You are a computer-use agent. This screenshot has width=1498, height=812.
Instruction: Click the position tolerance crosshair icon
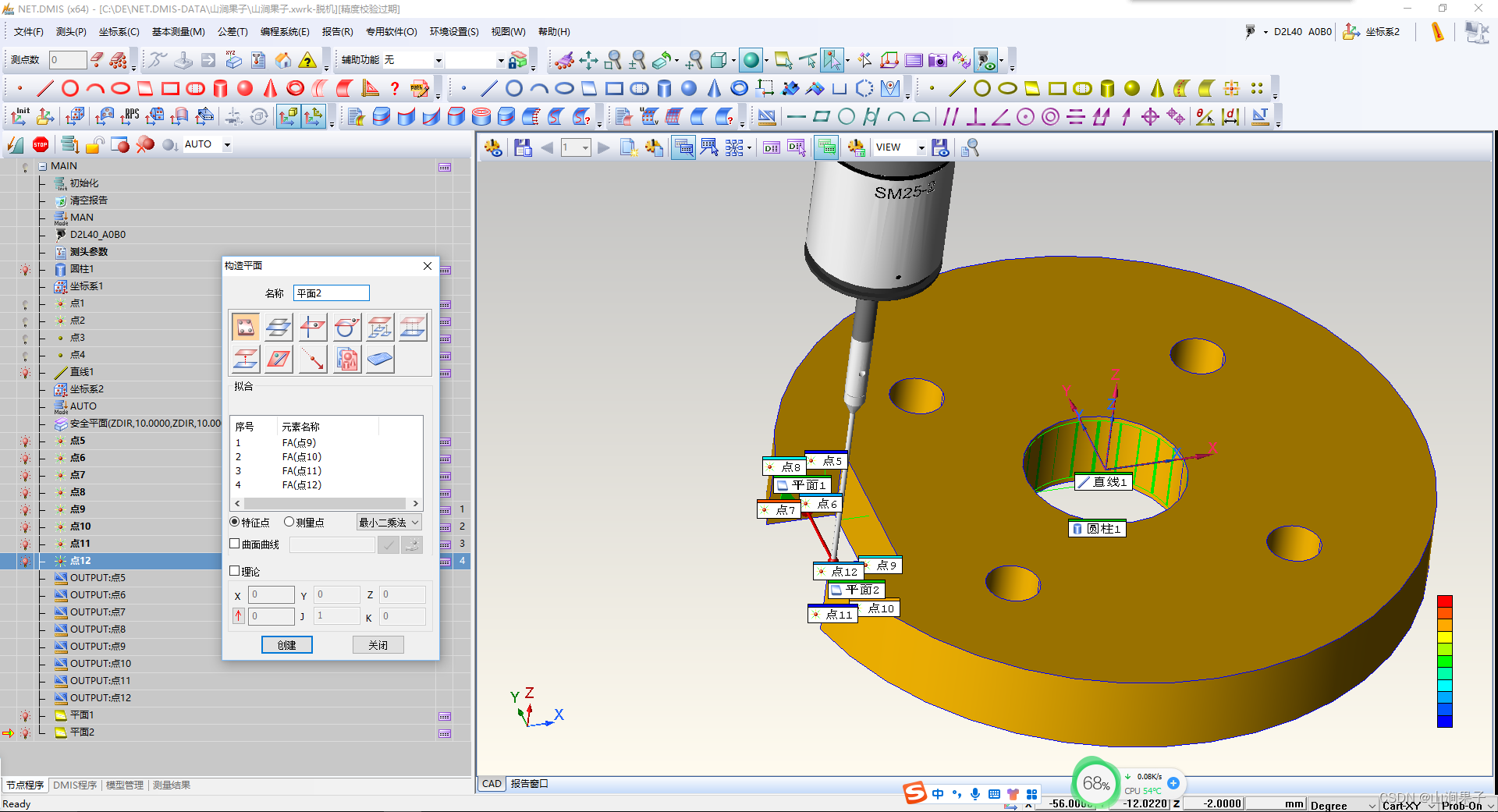click(1150, 117)
